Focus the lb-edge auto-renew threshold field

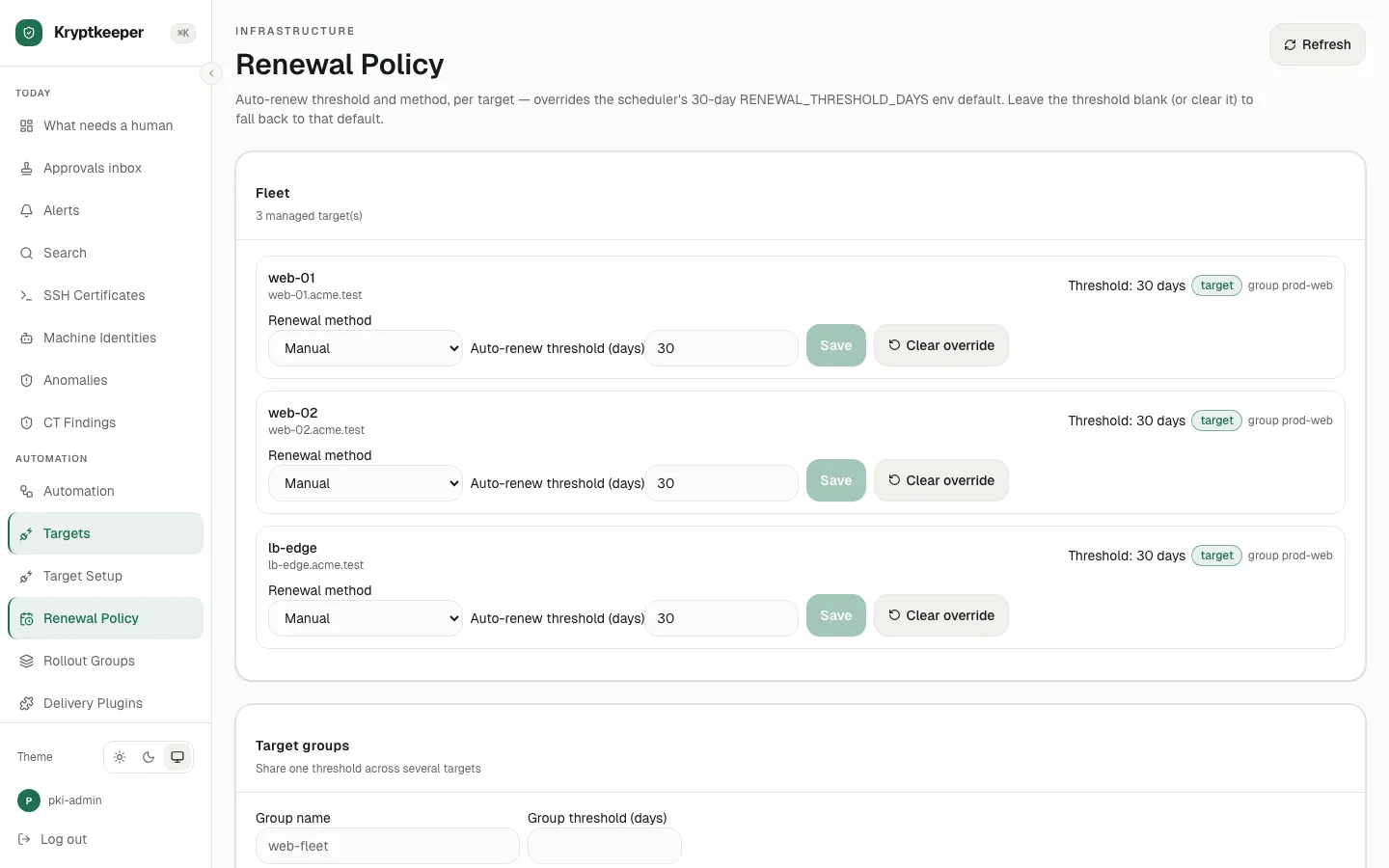pyautogui.click(x=722, y=618)
